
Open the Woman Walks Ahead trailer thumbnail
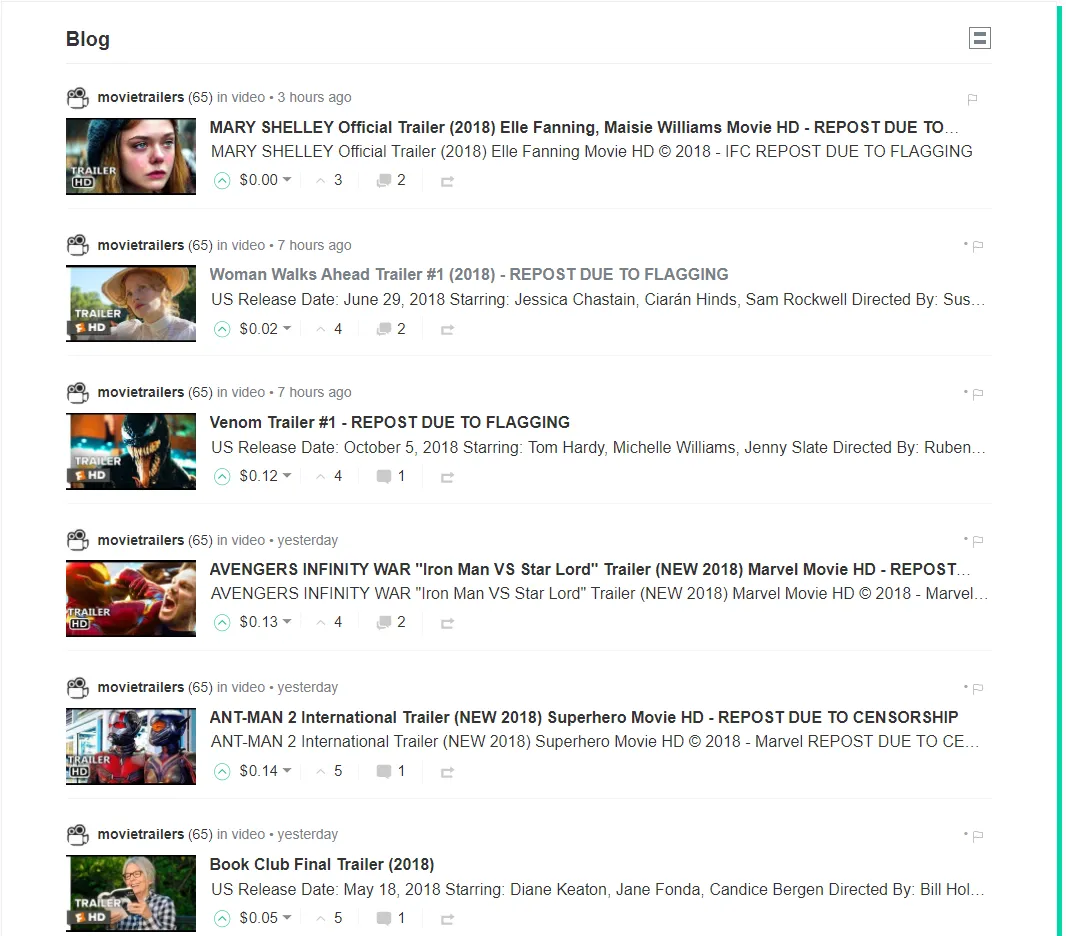point(131,304)
